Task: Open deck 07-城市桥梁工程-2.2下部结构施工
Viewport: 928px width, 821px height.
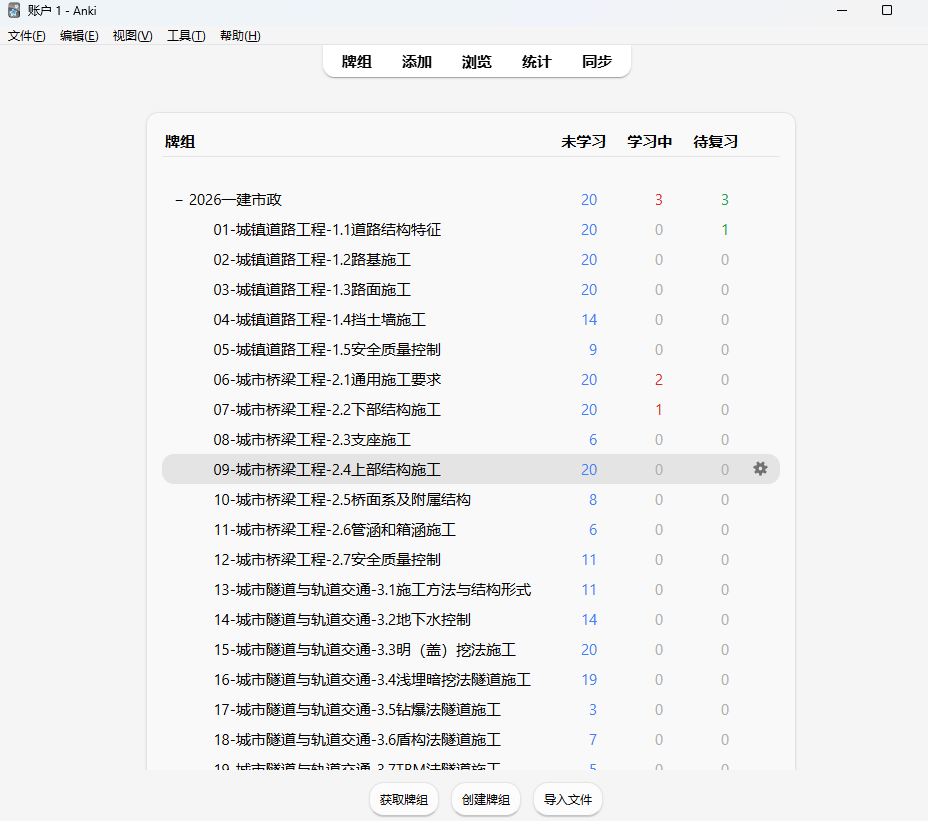Action: [327, 410]
